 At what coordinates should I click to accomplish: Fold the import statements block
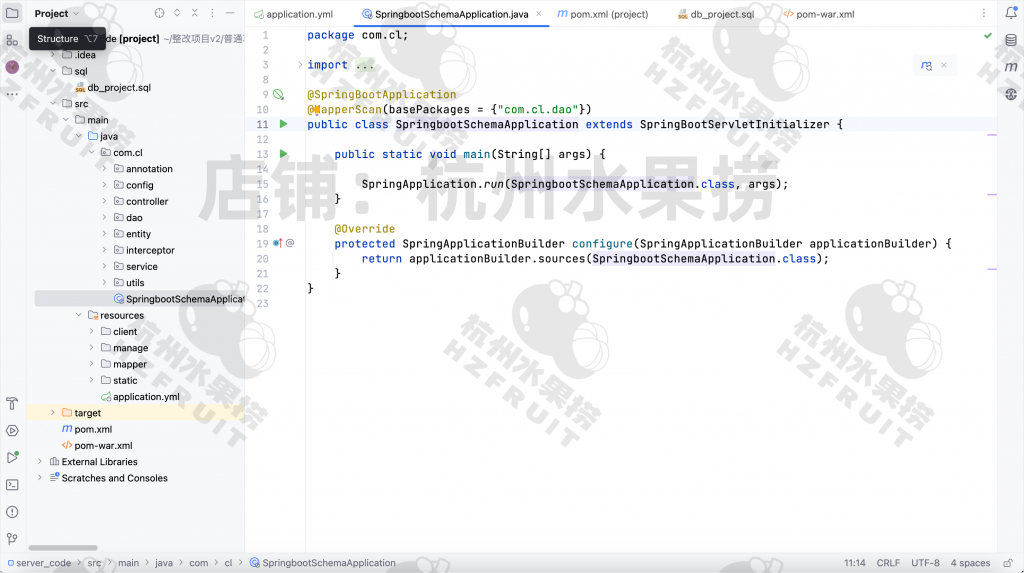pos(300,65)
